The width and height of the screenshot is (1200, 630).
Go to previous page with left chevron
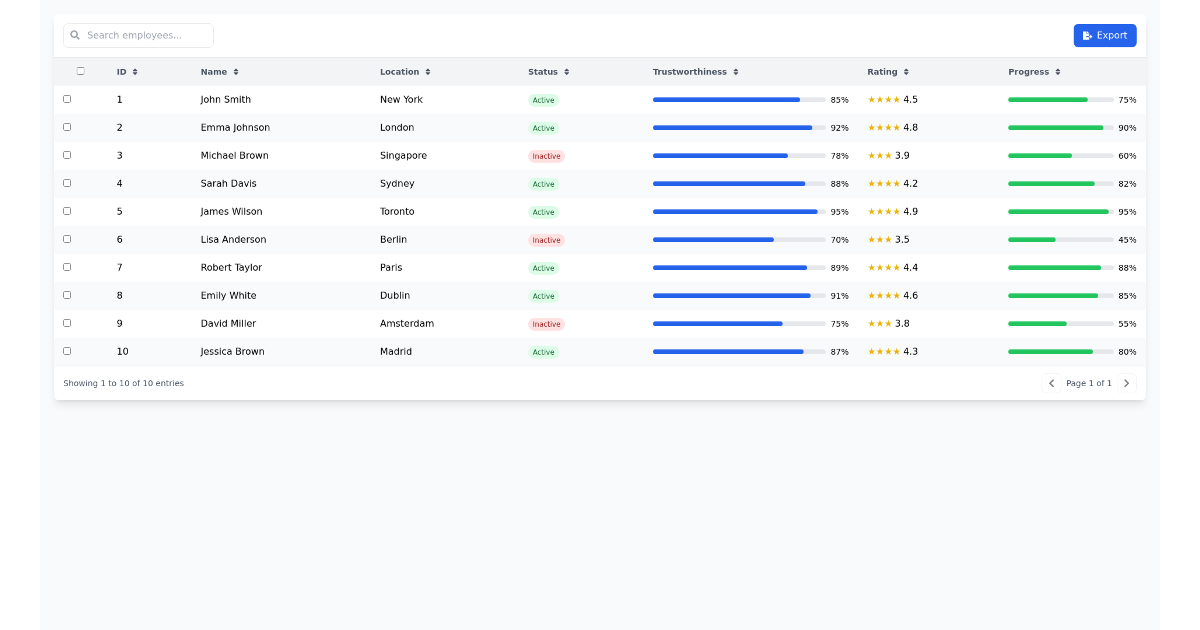point(1051,383)
